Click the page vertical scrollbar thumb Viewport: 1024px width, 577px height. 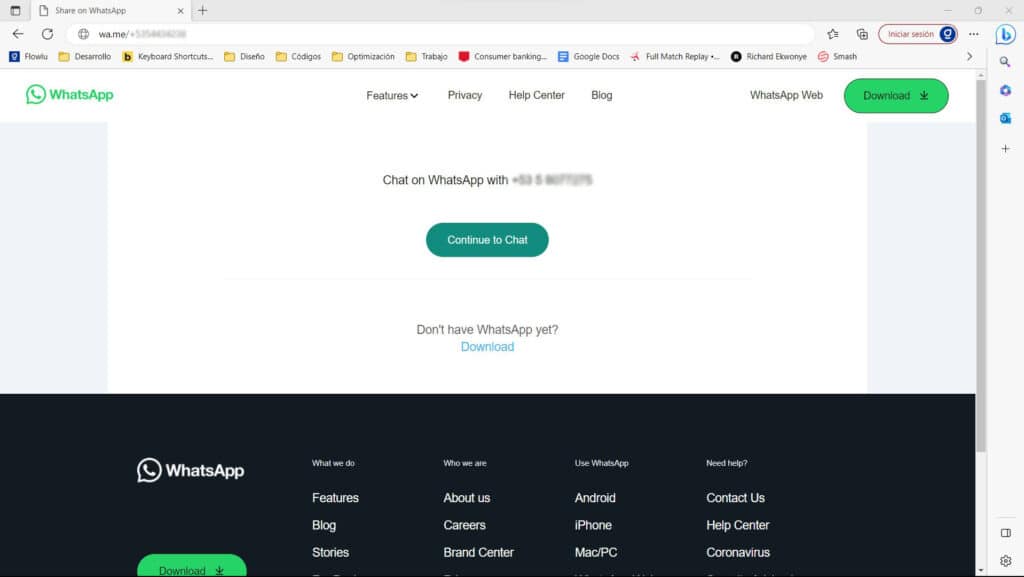tap(980, 266)
